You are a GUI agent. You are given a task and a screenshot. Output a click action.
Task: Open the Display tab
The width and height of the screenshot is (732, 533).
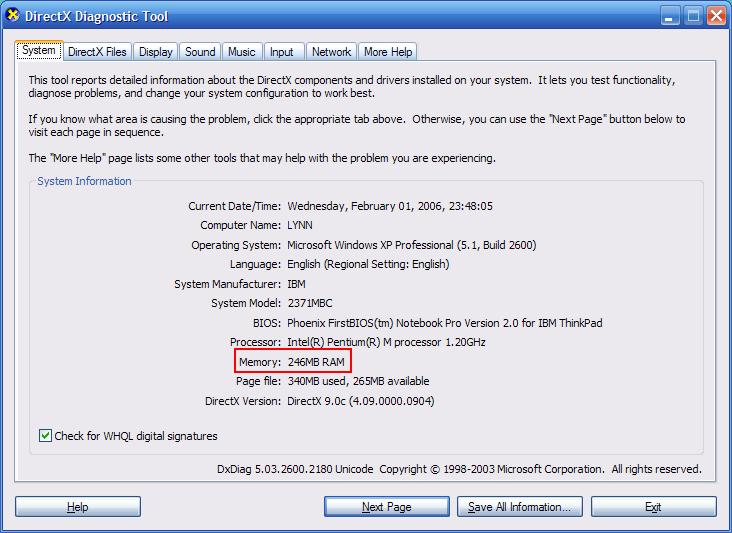tap(155, 52)
